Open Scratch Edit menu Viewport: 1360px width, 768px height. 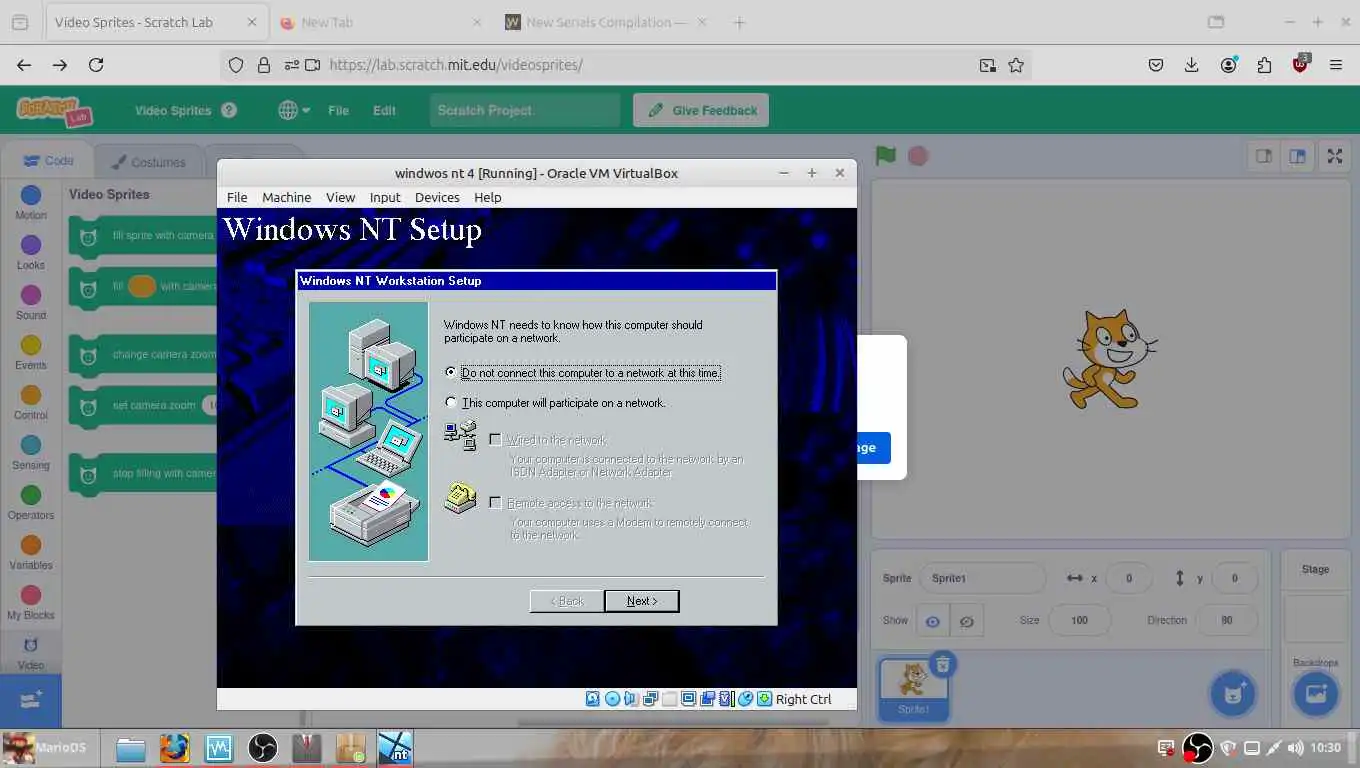coord(384,110)
